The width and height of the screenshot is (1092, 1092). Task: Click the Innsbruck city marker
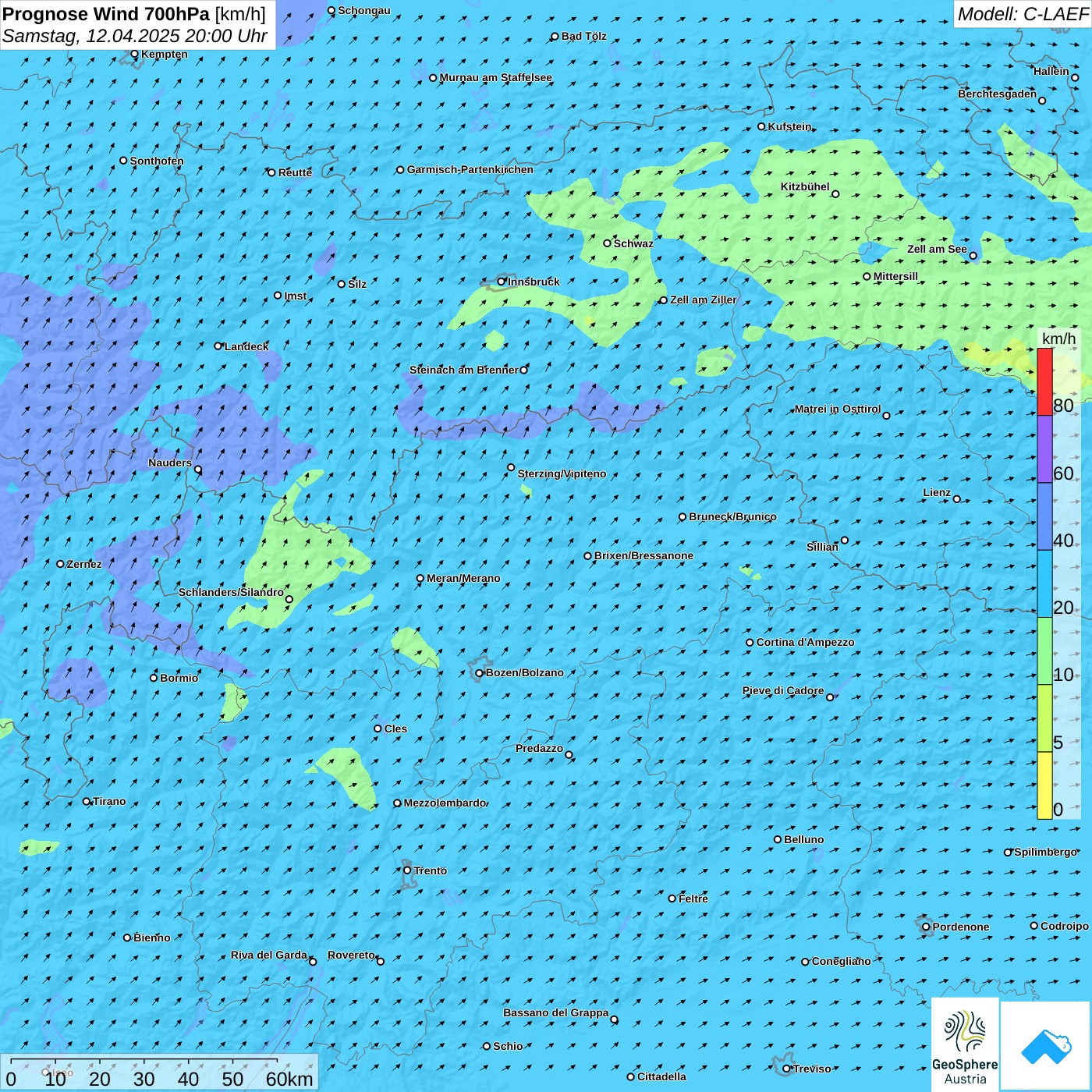tap(502, 282)
